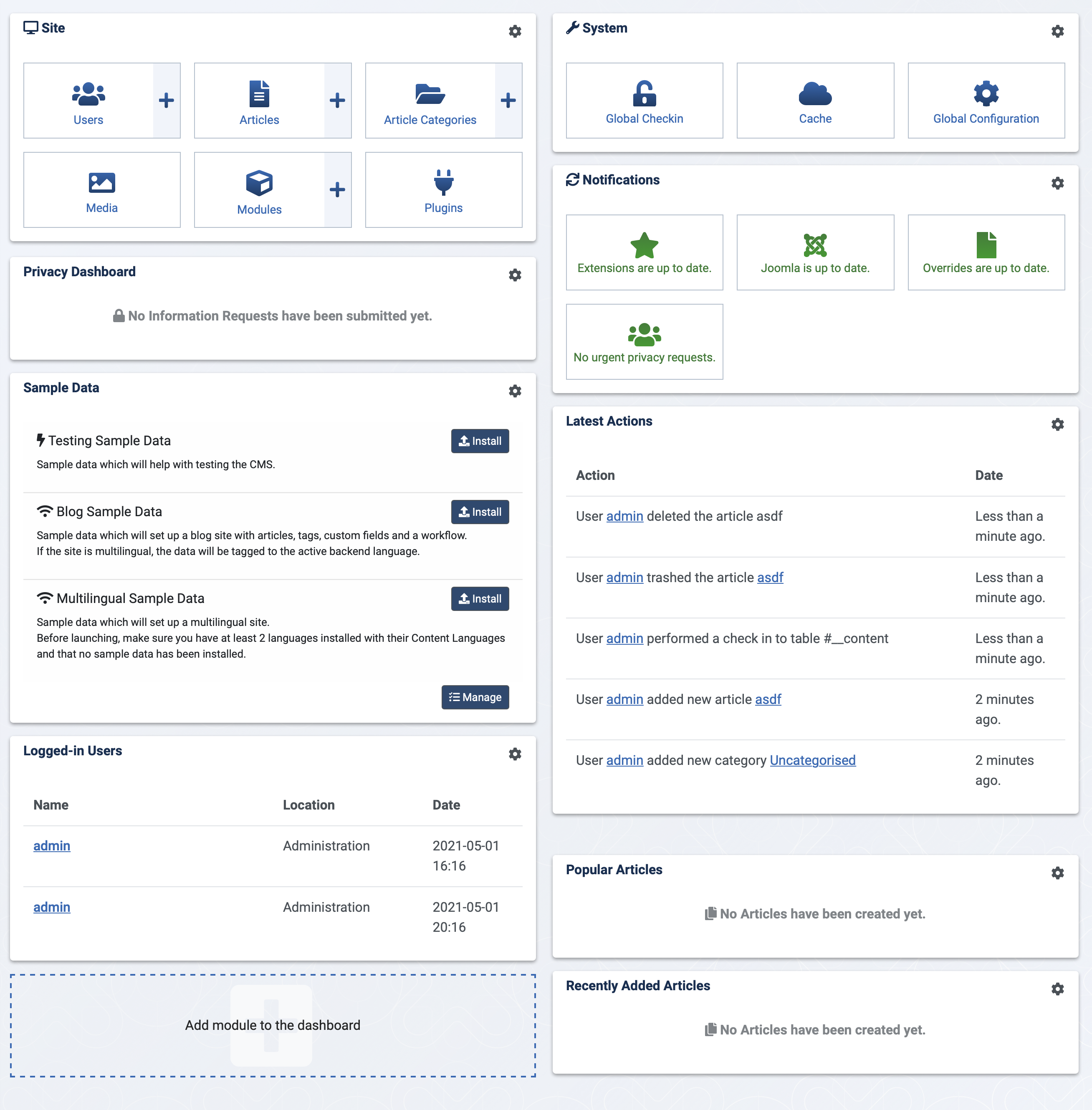Open Popular Articles settings gear
1092x1110 pixels.
pos(1058,873)
